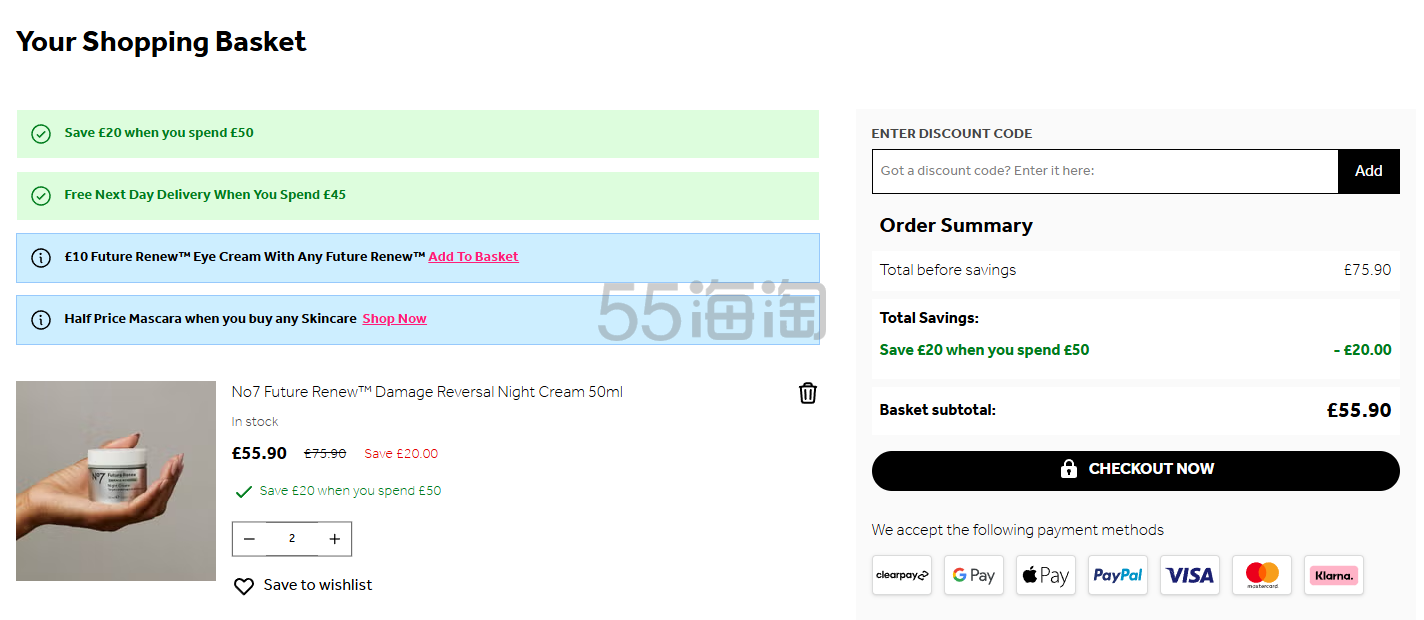1424x620 pixels.
Task: Click the Apple Pay icon
Action: point(1045,575)
